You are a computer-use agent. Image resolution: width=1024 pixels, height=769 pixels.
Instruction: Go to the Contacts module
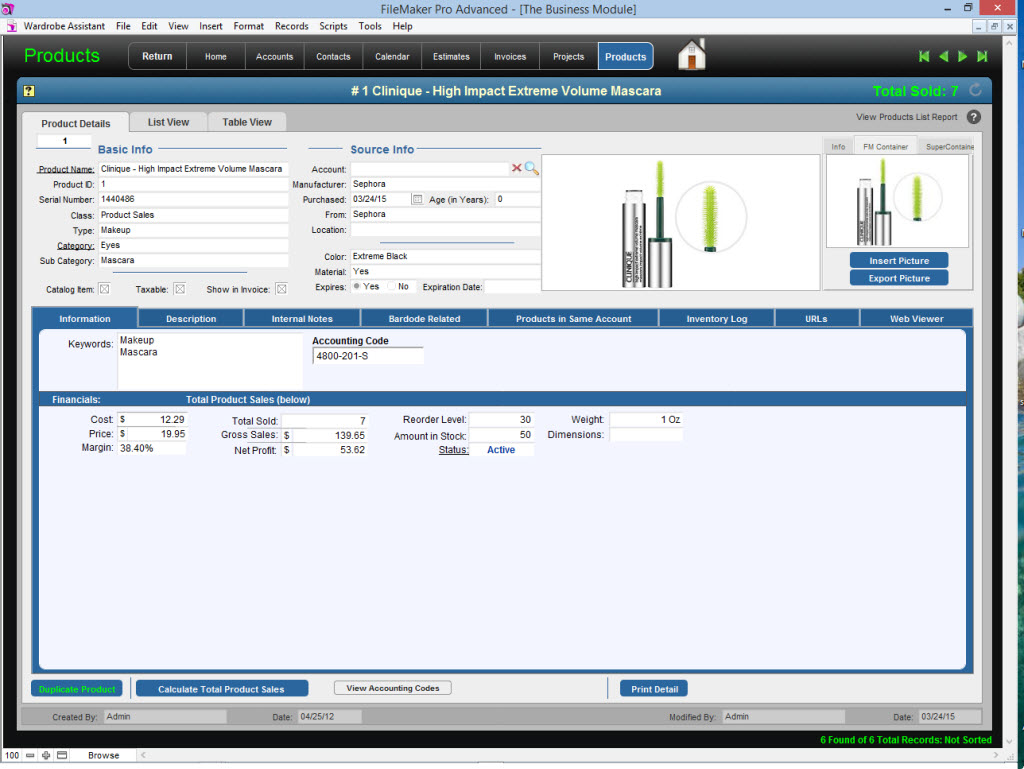pyautogui.click(x=333, y=56)
